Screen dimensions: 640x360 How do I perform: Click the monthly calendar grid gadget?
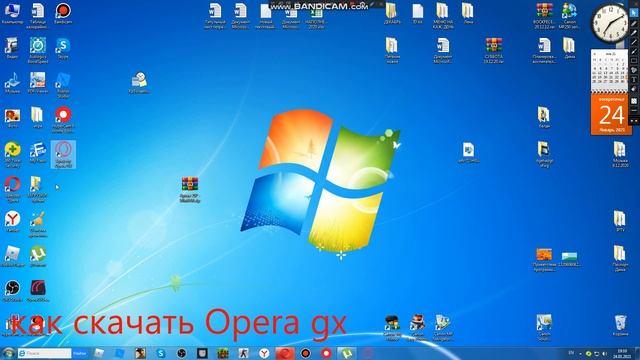tap(610, 70)
